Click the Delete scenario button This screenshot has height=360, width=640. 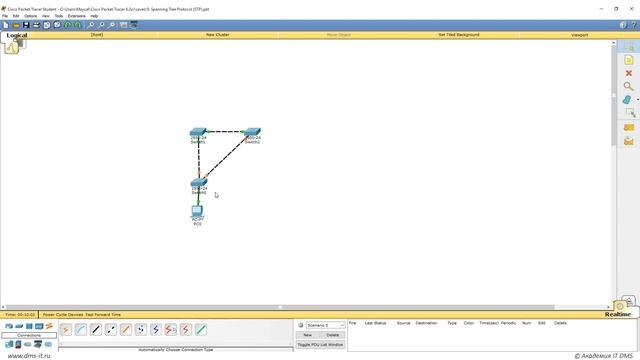coord(333,335)
